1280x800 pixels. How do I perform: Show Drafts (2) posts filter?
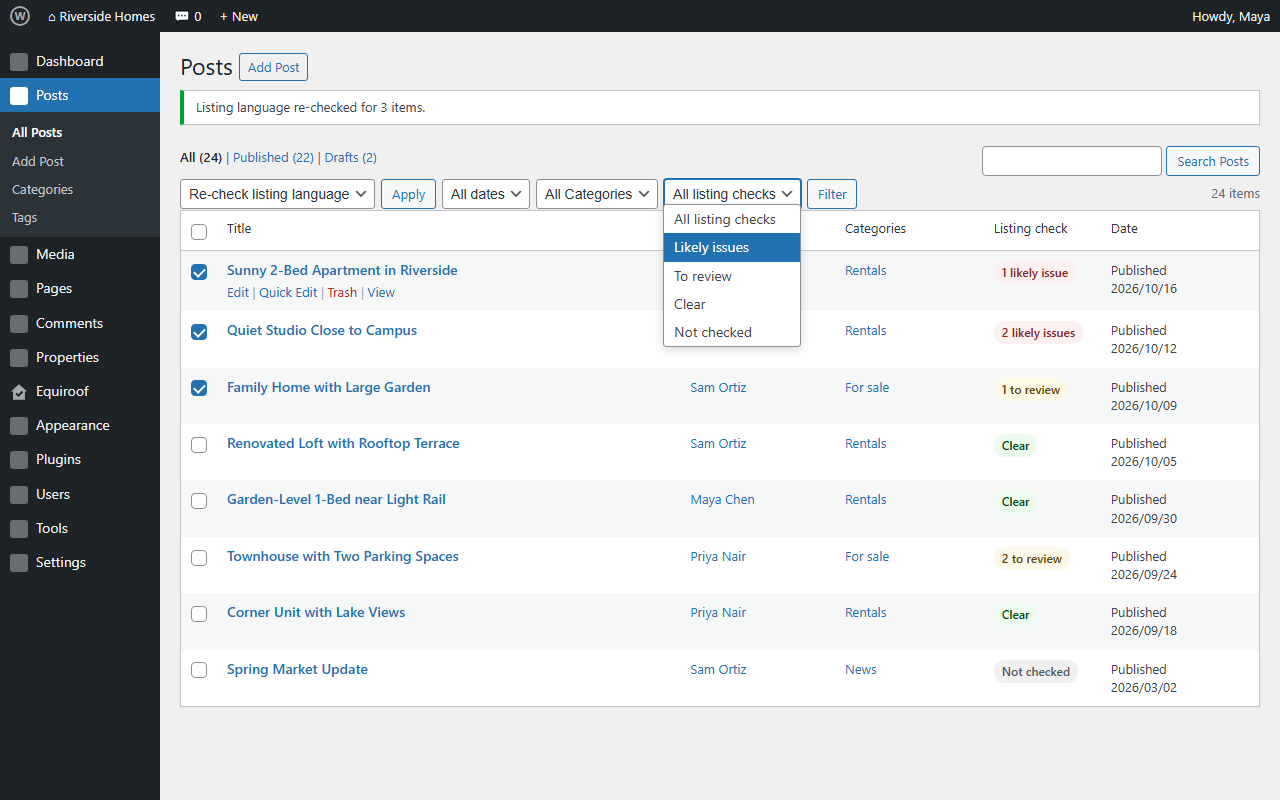point(351,158)
